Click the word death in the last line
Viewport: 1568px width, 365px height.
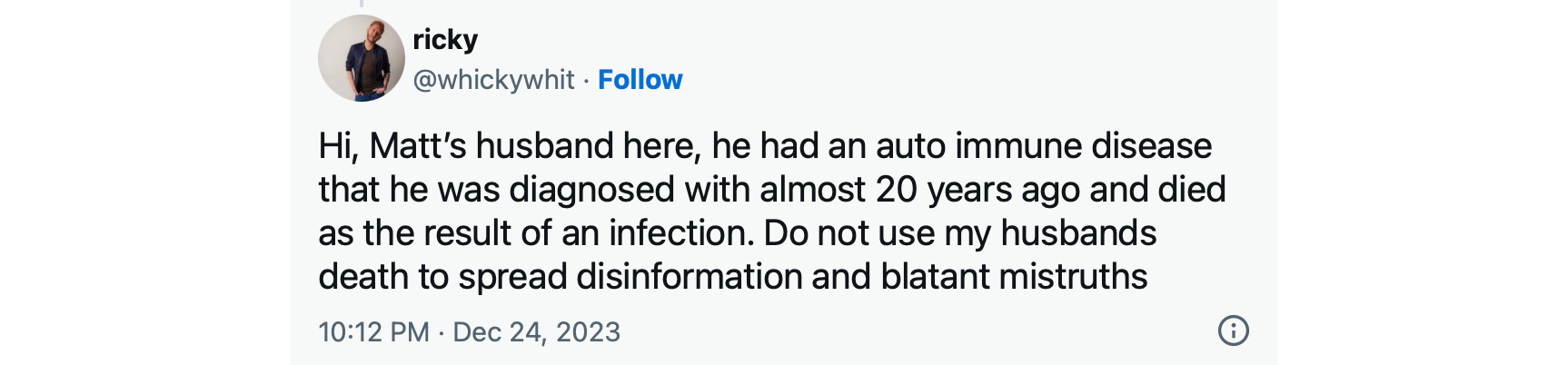click(x=363, y=277)
